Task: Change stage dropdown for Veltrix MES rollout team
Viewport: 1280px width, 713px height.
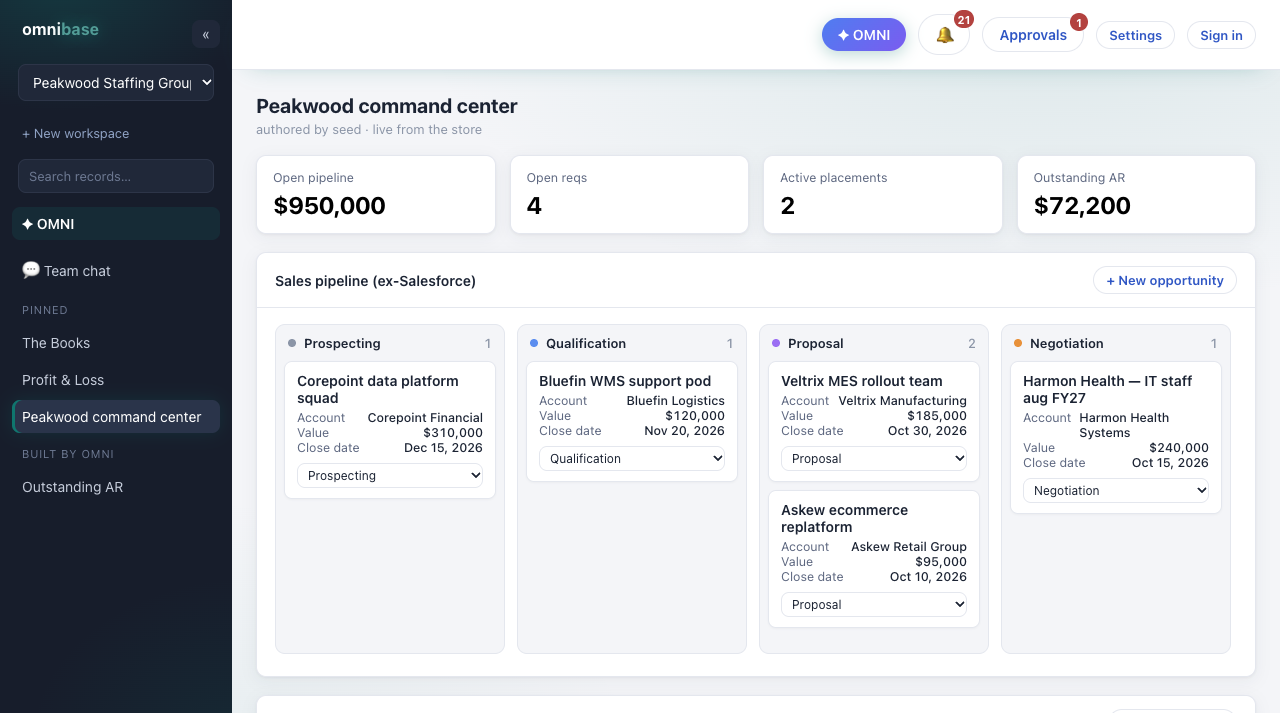Action: [874, 458]
